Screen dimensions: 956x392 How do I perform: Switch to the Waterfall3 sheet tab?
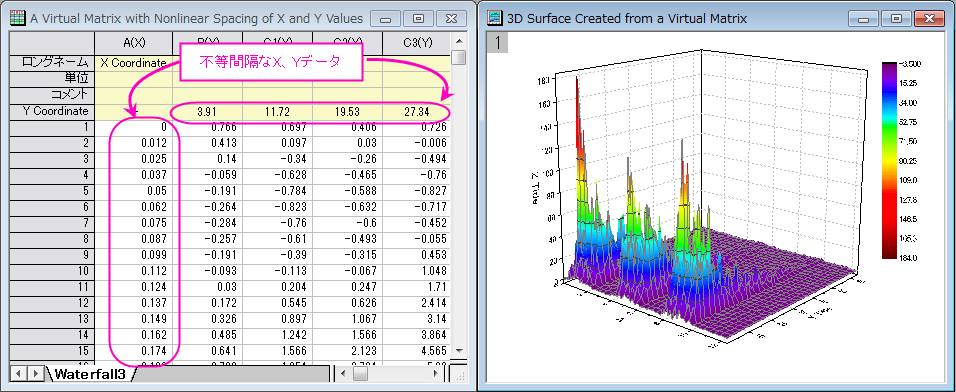90,374
